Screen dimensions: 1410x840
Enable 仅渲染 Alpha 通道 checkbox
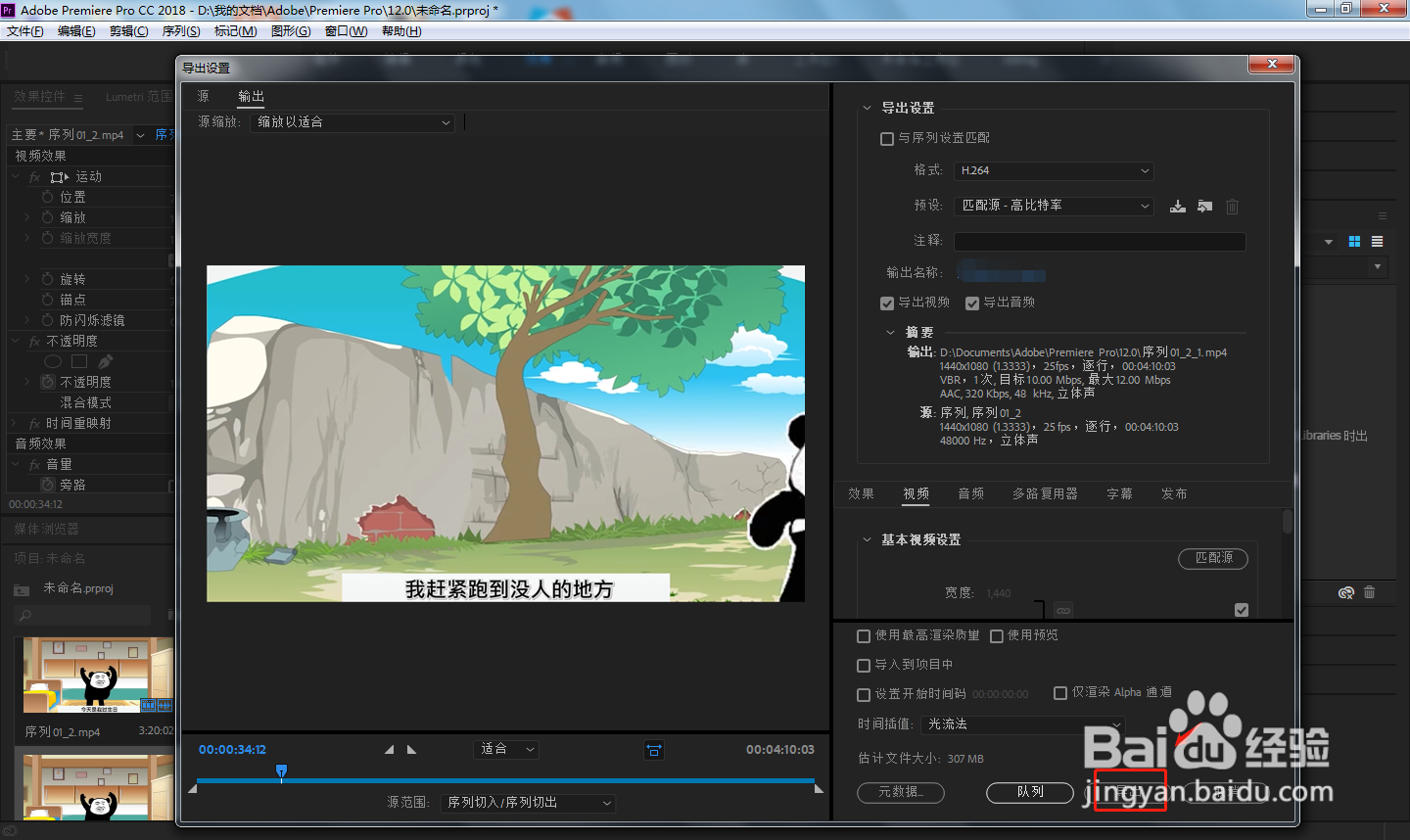point(1060,693)
